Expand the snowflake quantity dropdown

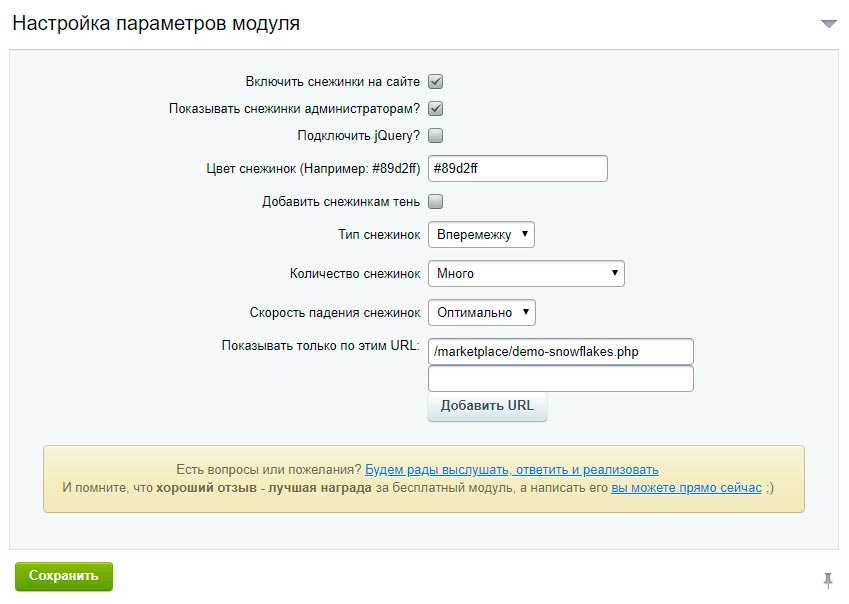point(525,273)
